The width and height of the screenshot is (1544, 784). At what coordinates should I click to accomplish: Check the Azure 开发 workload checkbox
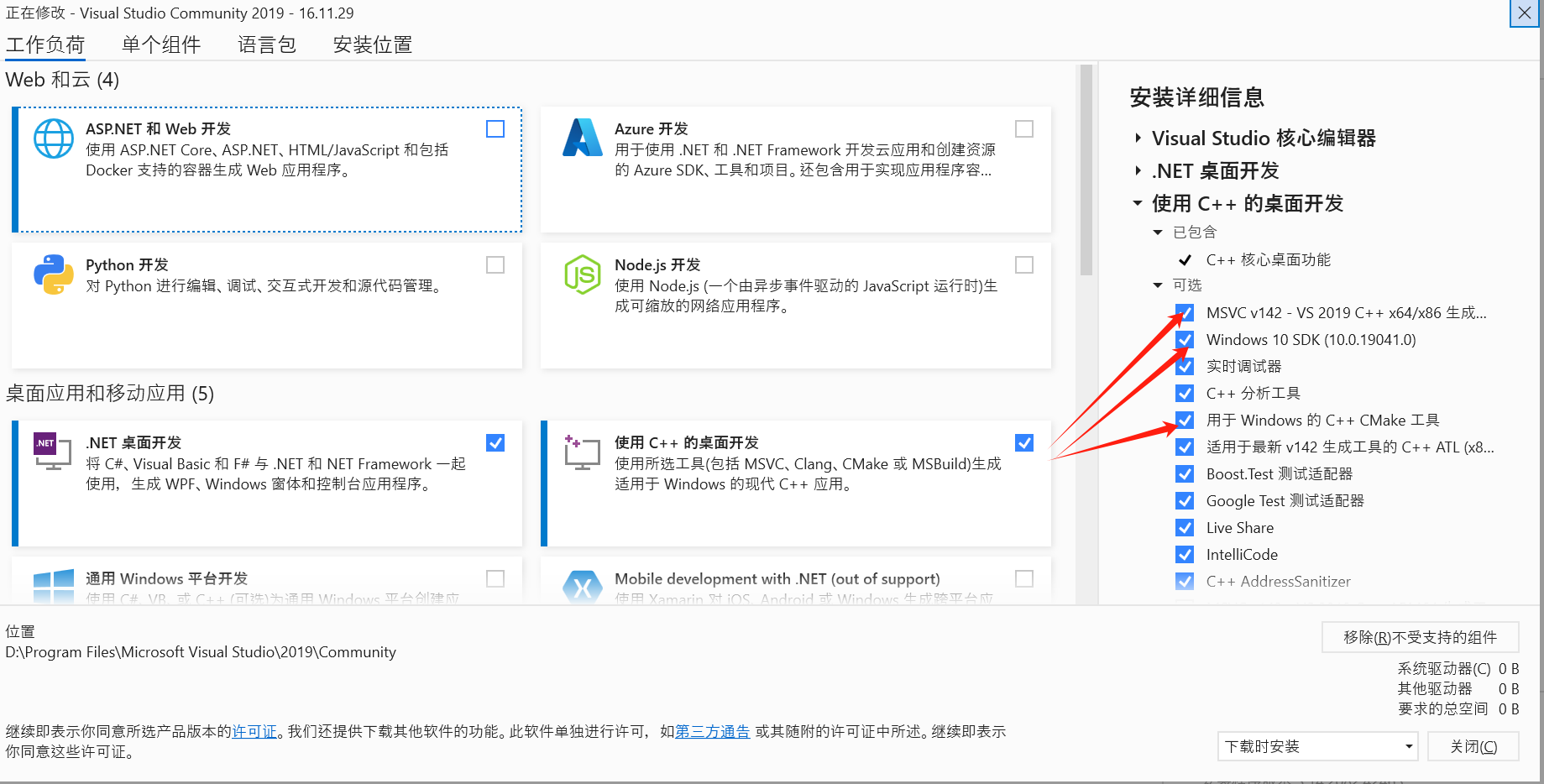pyautogui.click(x=1024, y=128)
